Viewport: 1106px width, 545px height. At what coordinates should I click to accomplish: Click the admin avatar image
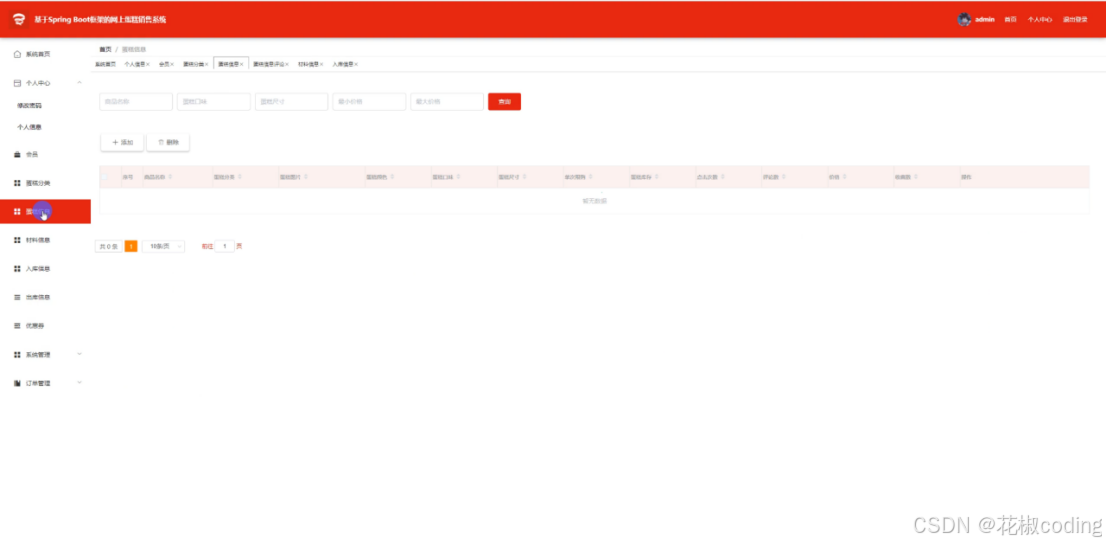[x=964, y=20]
